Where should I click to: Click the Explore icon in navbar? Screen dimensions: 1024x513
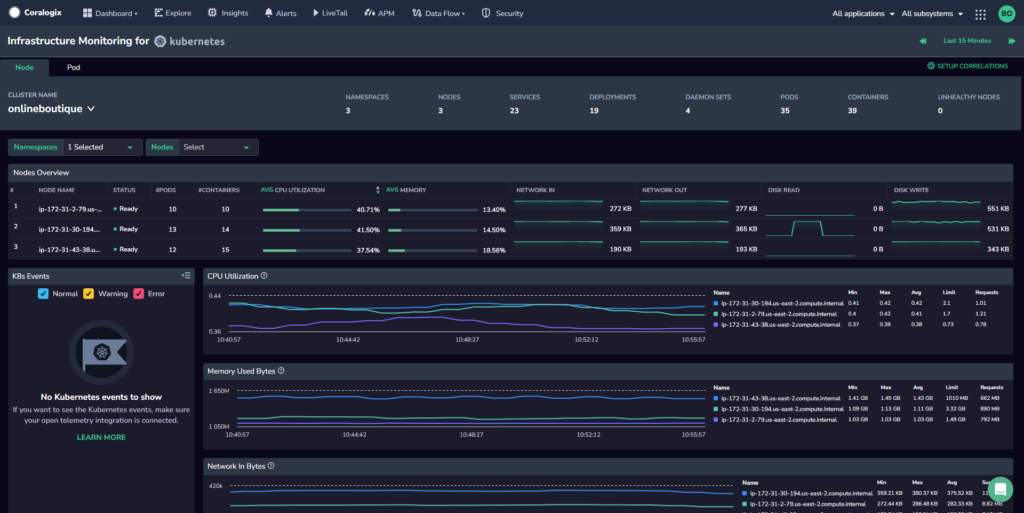tap(158, 12)
